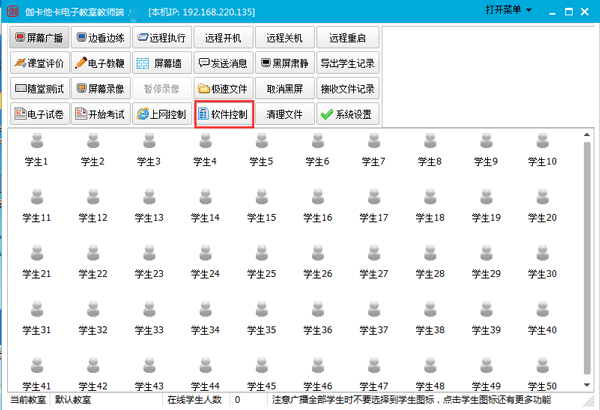Start 屏幕录像 screen recording
The height and width of the screenshot is (410, 600).
point(100,88)
